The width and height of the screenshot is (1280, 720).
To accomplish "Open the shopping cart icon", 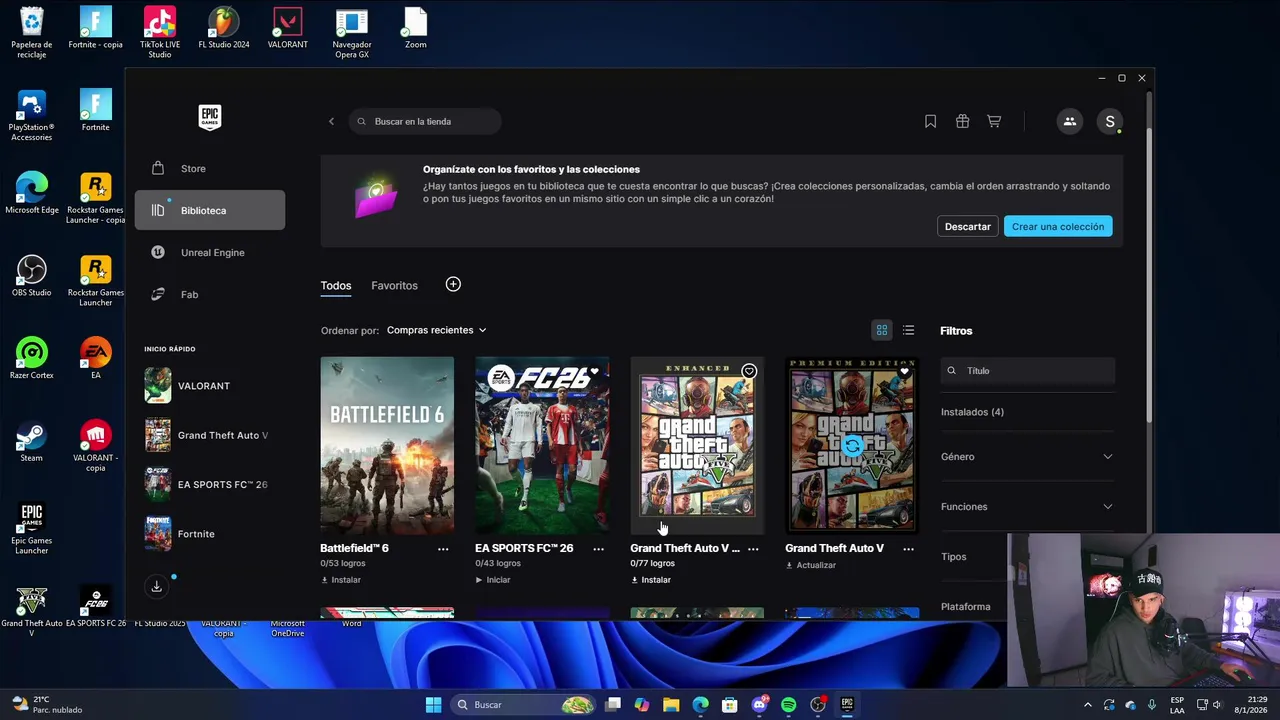I will pyautogui.click(x=994, y=121).
